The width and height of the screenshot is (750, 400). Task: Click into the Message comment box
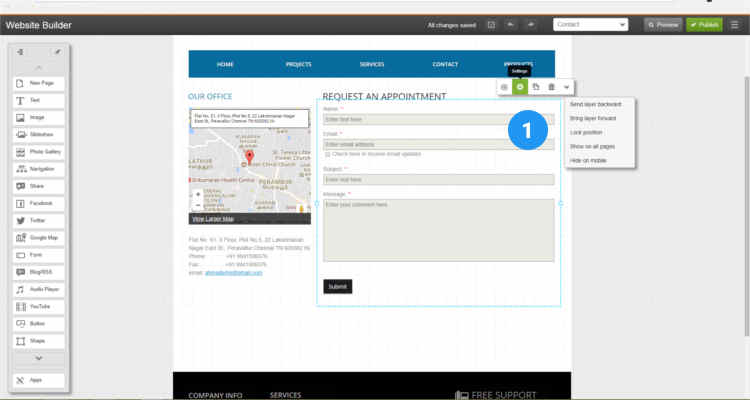(x=439, y=231)
